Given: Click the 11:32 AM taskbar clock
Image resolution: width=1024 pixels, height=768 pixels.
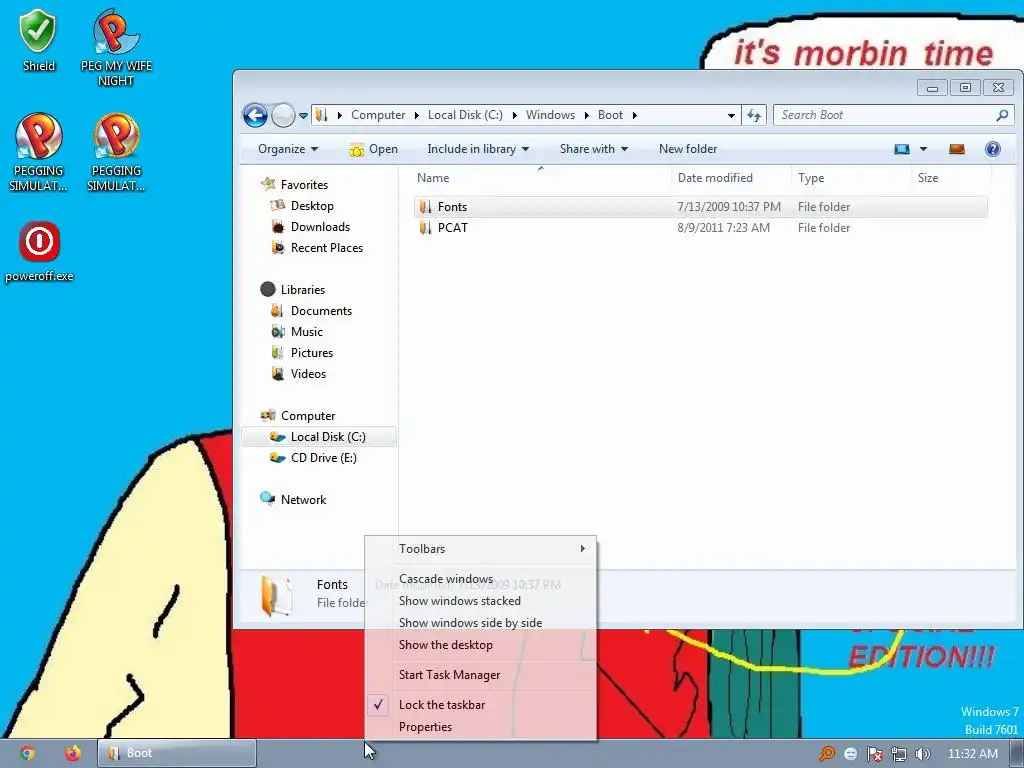Looking at the screenshot, I should coord(972,754).
